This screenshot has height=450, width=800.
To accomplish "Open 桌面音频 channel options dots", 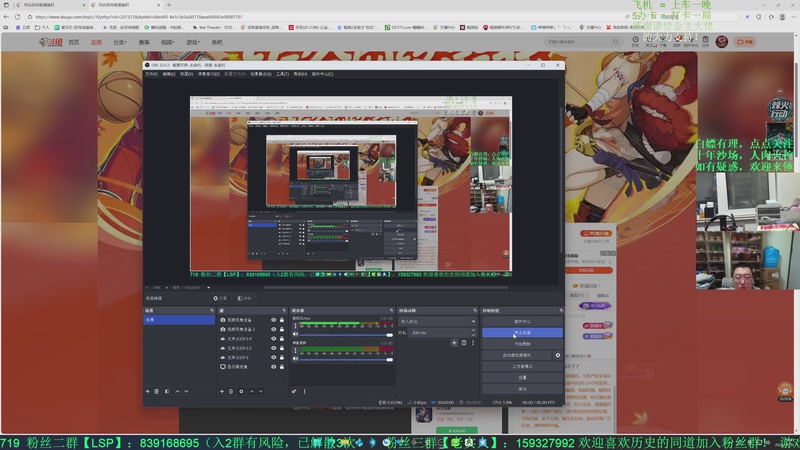I will click(x=295, y=351).
